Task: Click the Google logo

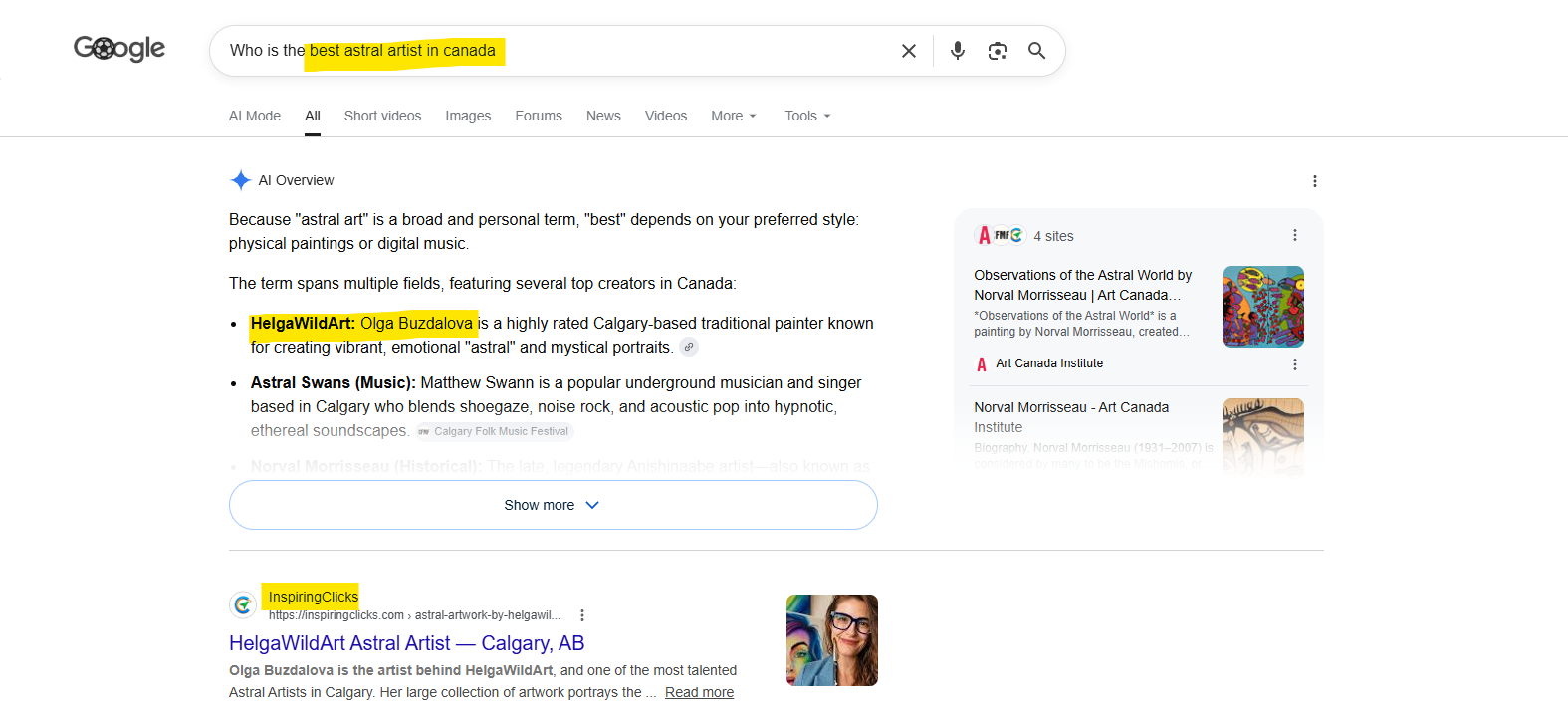Action: point(119,48)
